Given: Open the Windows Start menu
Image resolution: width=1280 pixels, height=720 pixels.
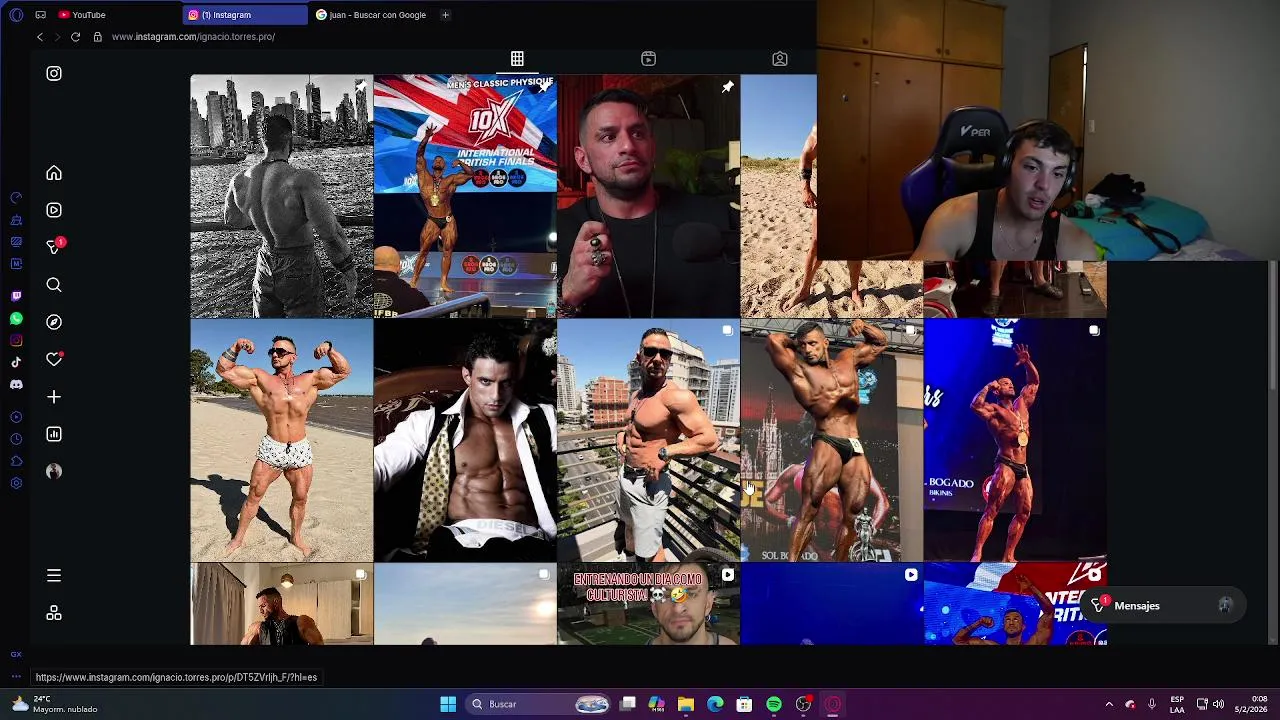Looking at the screenshot, I should (448, 704).
